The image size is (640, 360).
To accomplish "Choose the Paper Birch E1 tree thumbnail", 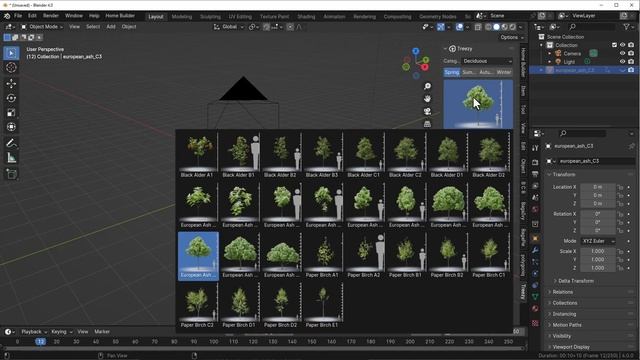I will [x=323, y=305].
